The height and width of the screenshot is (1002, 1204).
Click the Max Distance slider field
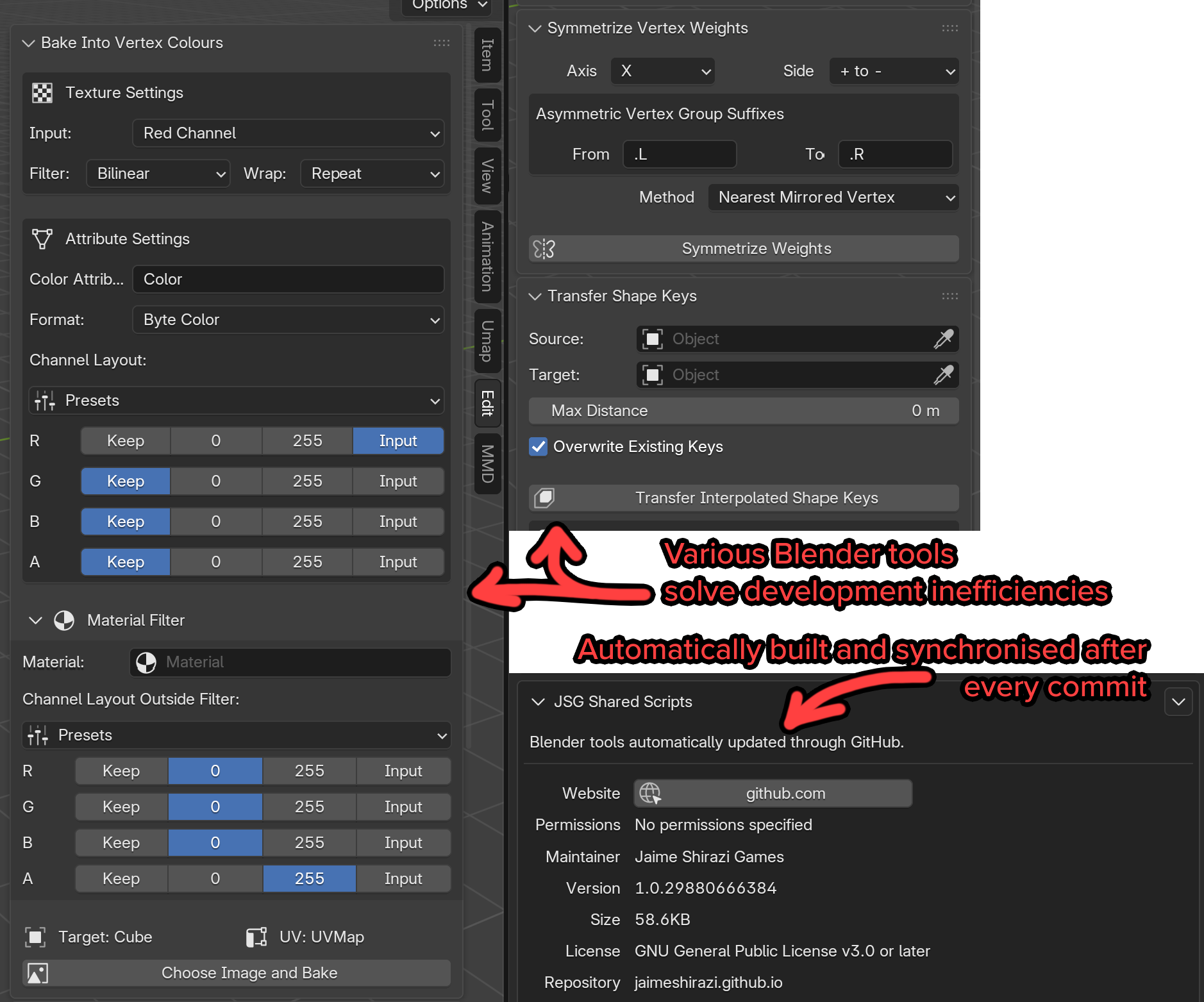tap(744, 411)
